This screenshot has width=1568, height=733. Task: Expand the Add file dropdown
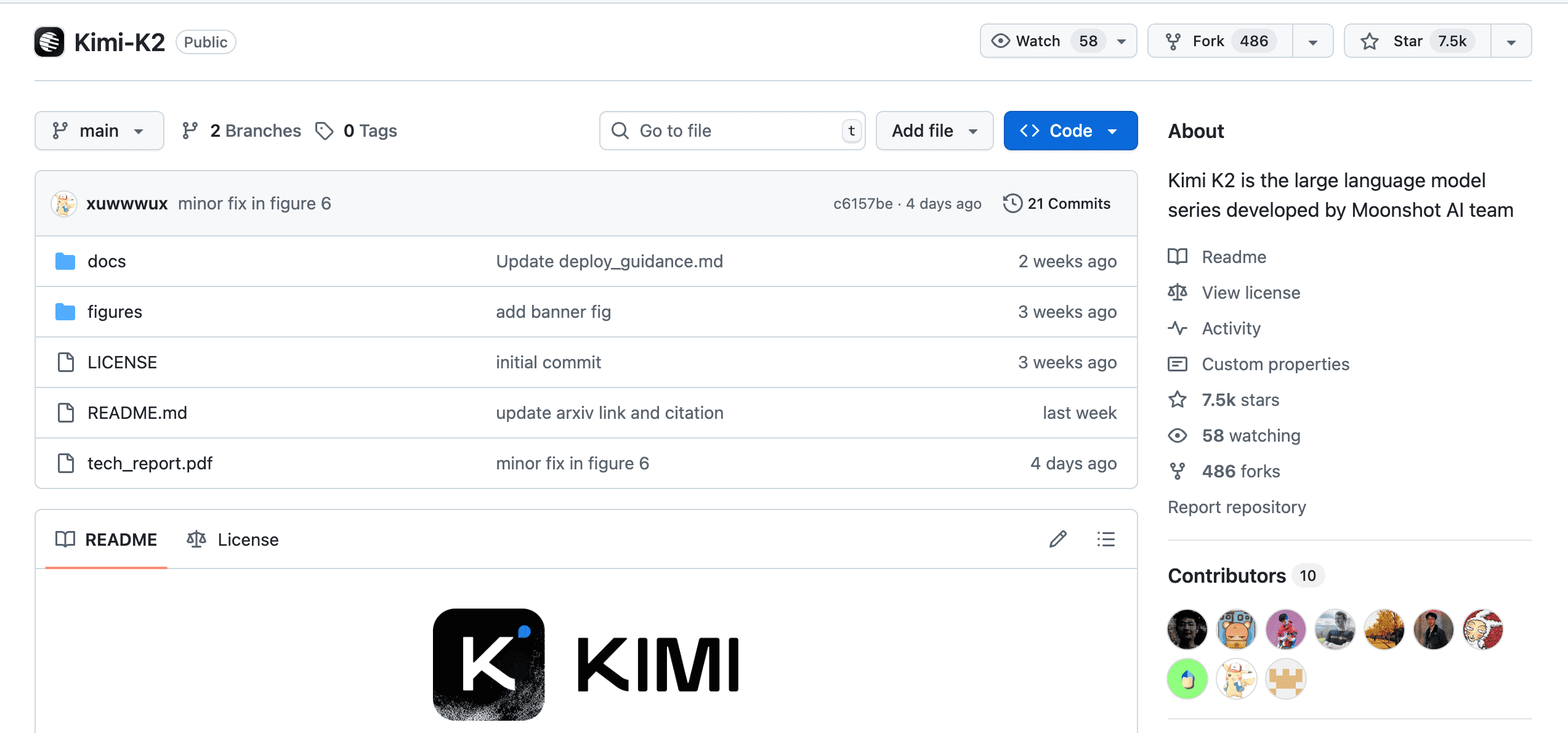tap(934, 131)
